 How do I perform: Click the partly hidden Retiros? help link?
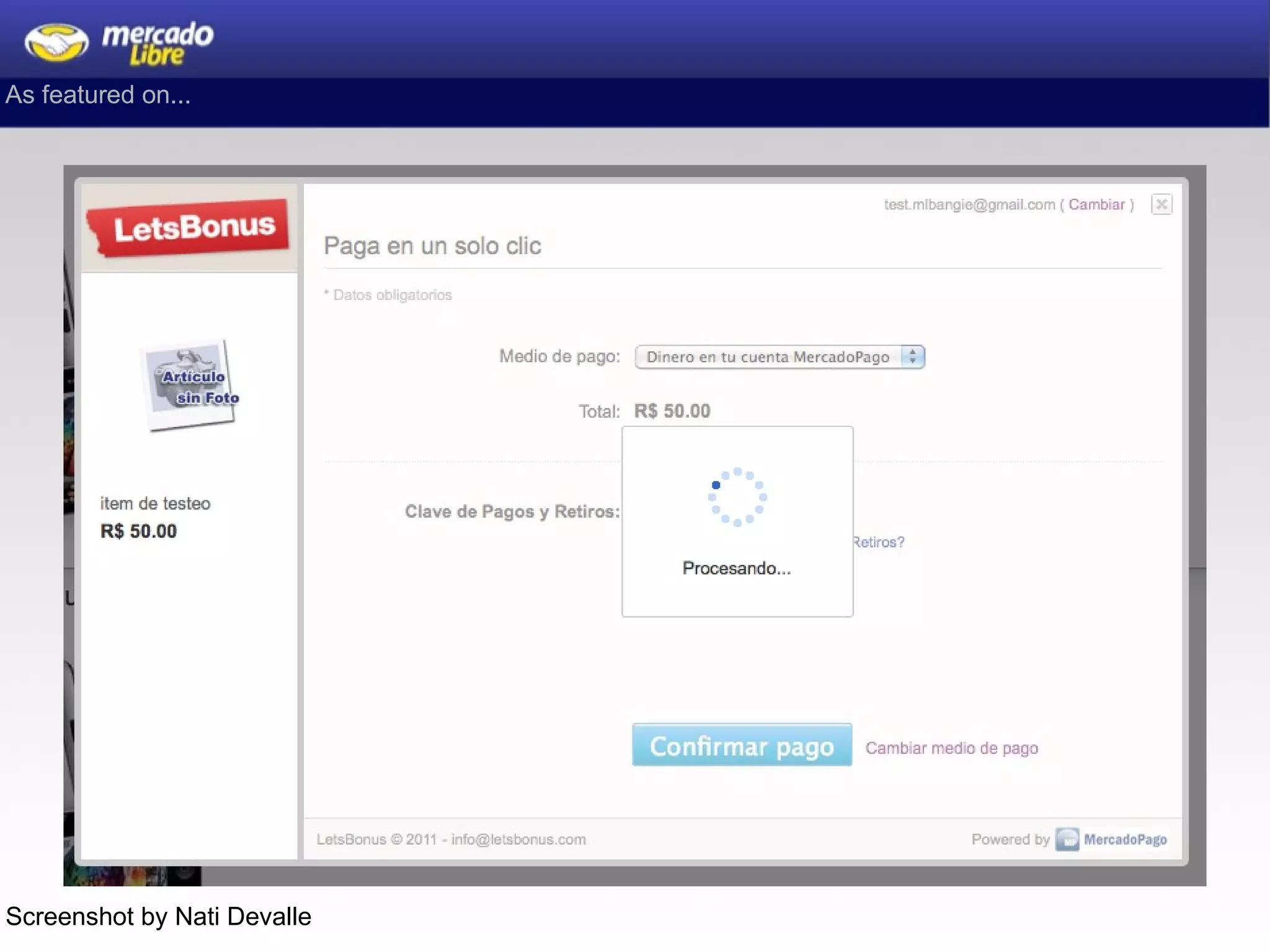(879, 542)
